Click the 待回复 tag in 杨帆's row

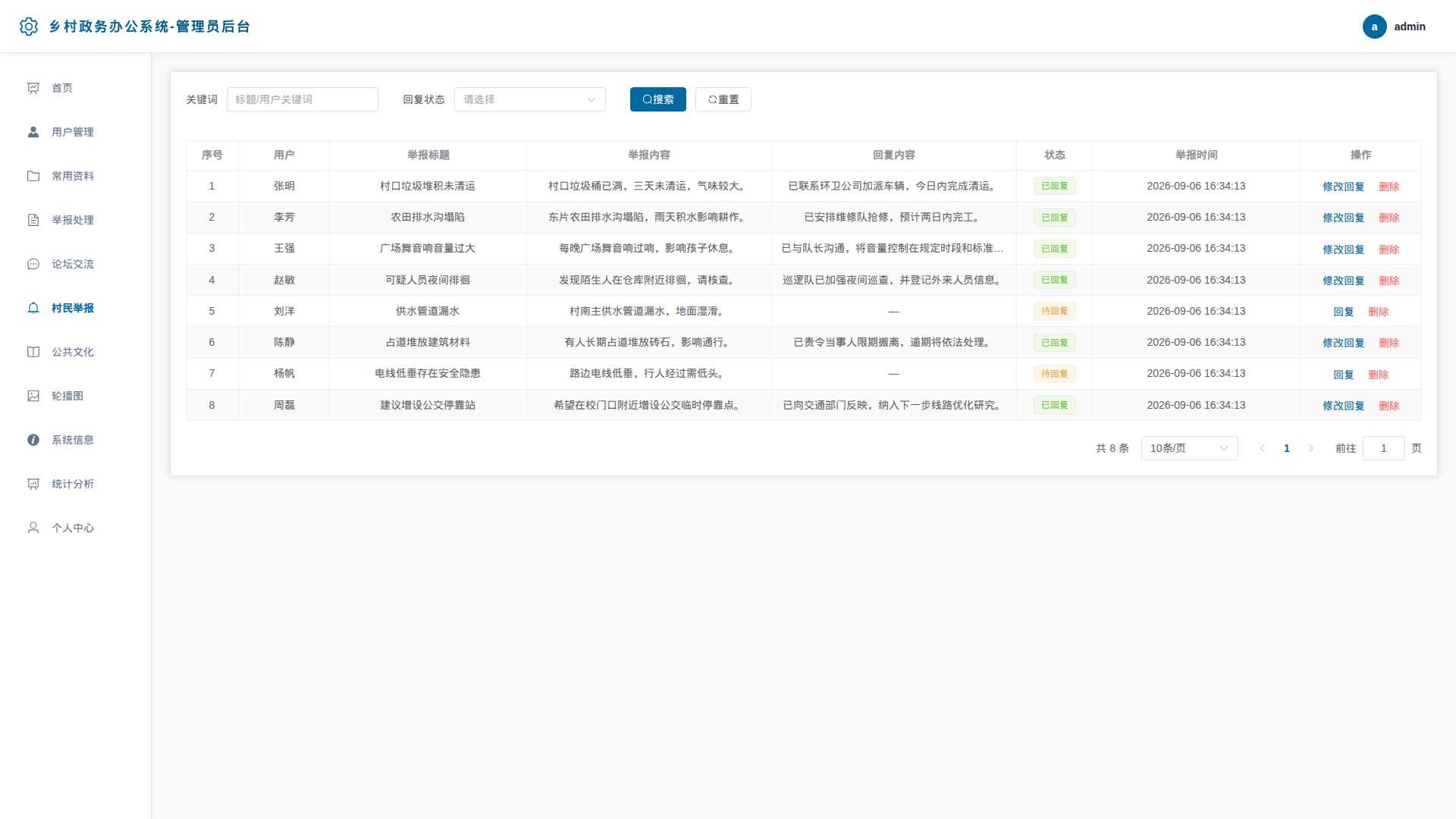point(1054,374)
